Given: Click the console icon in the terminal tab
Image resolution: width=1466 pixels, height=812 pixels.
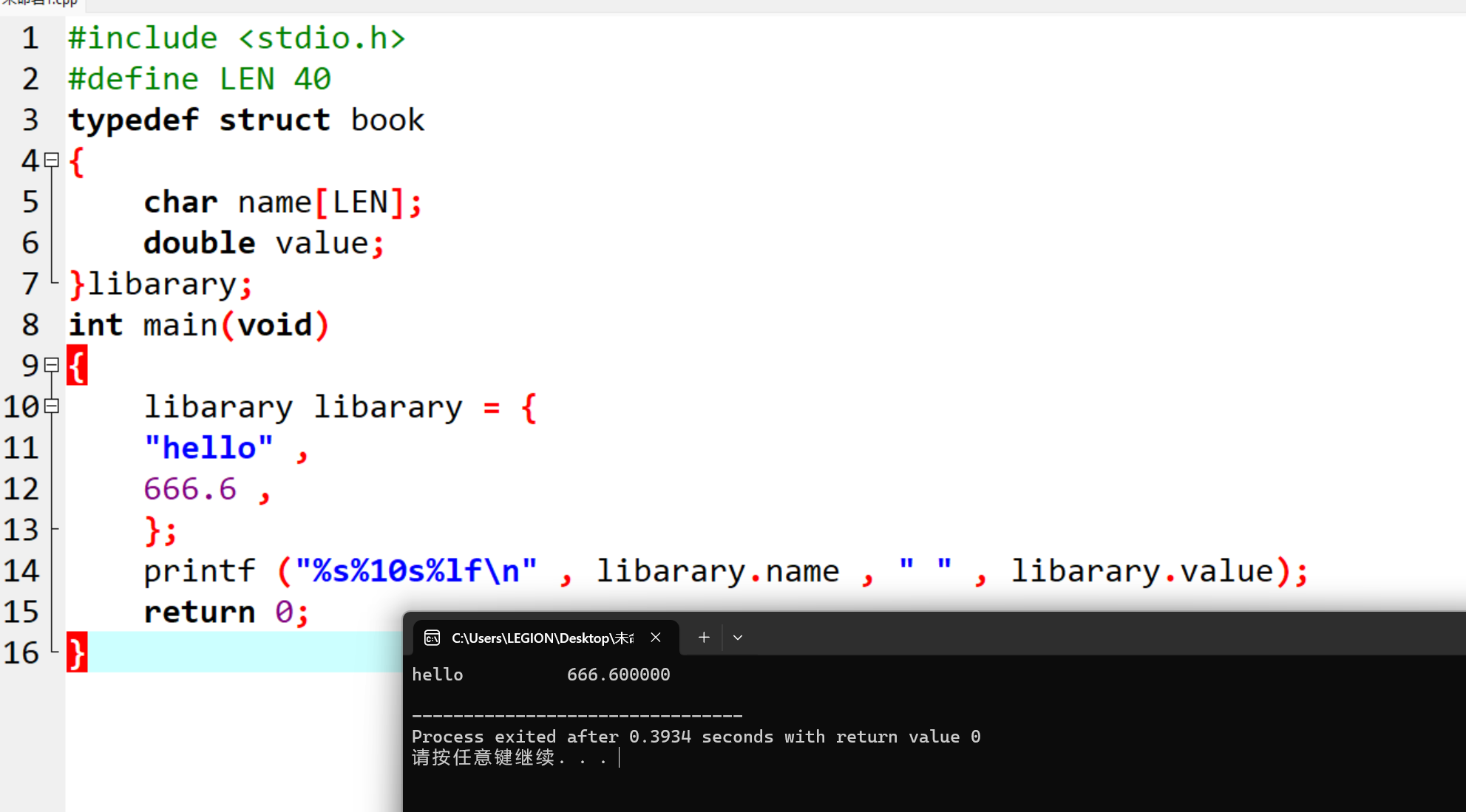Looking at the screenshot, I should coord(432,638).
